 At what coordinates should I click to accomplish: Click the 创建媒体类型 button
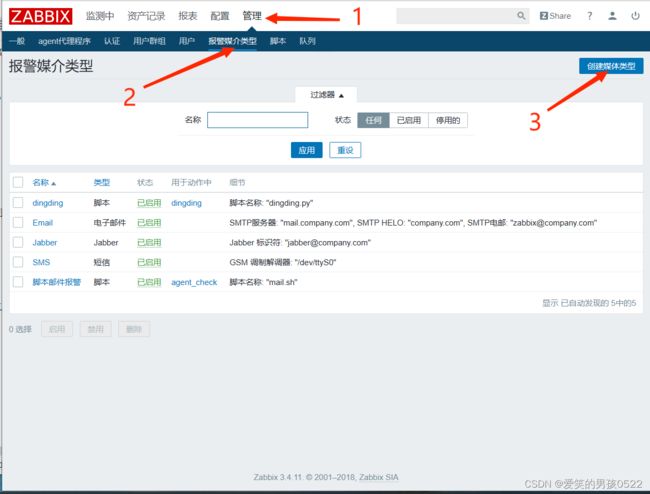(611, 66)
